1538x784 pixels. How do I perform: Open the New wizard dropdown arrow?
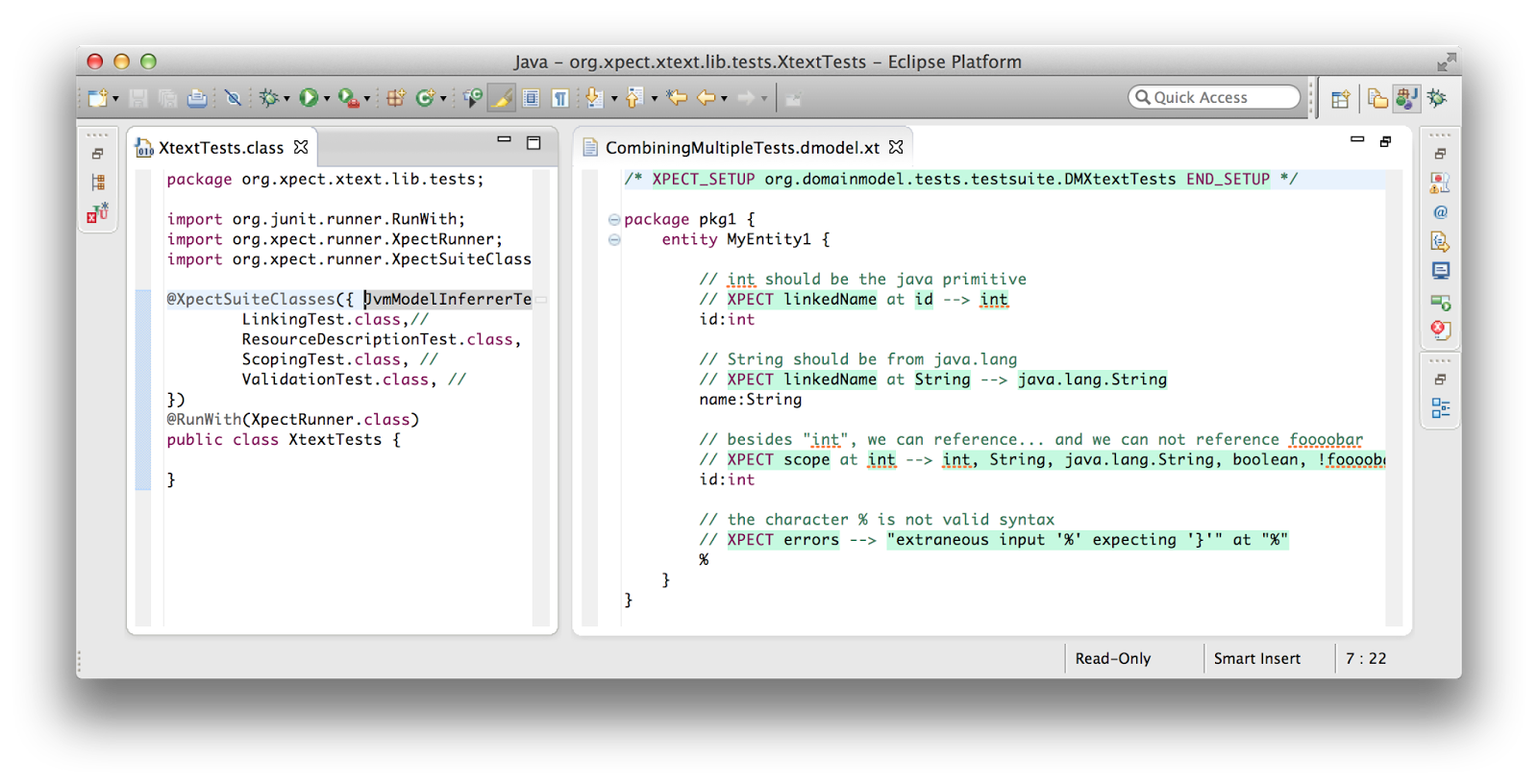(x=115, y=99)
